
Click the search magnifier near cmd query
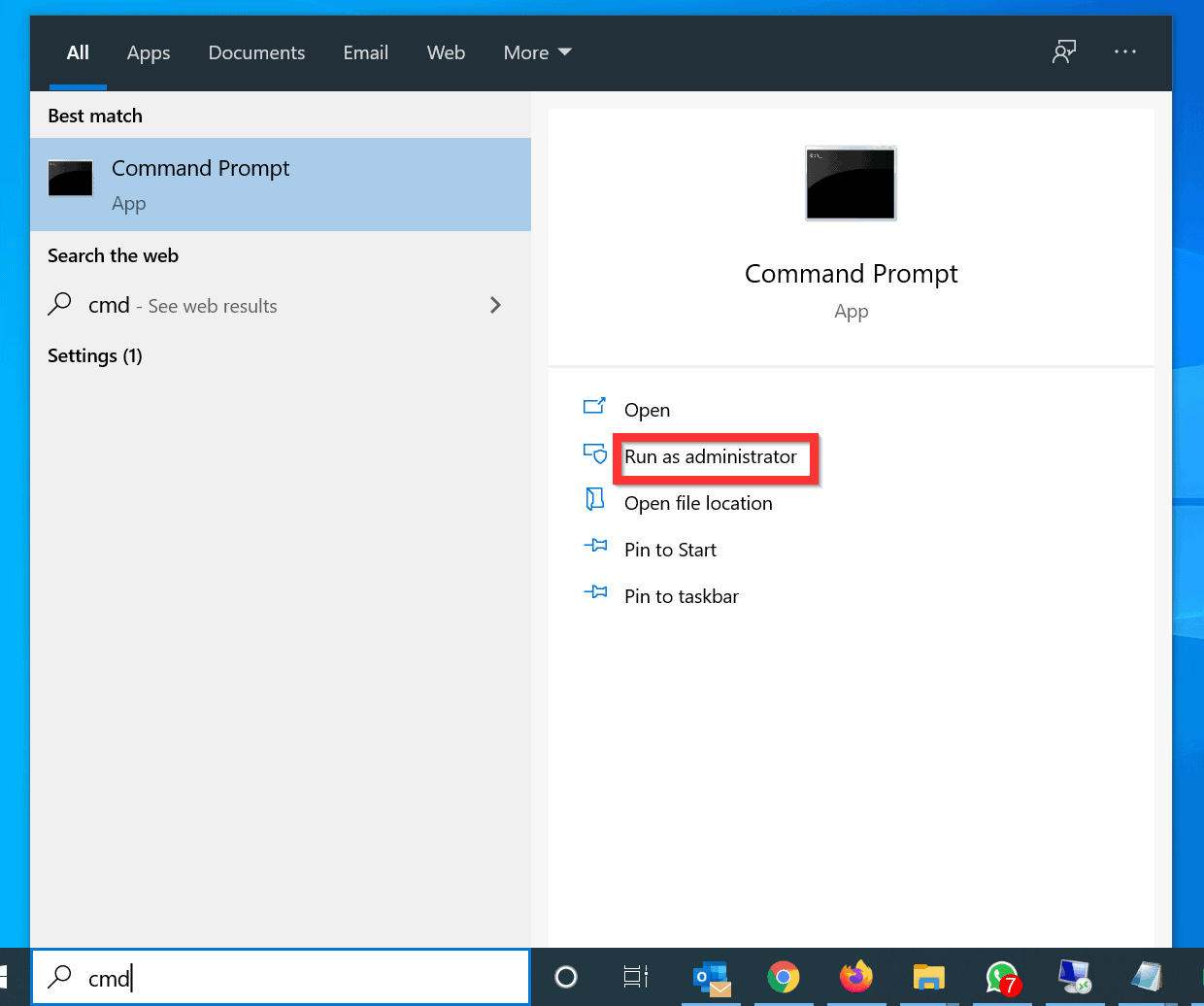pos(59,977)
